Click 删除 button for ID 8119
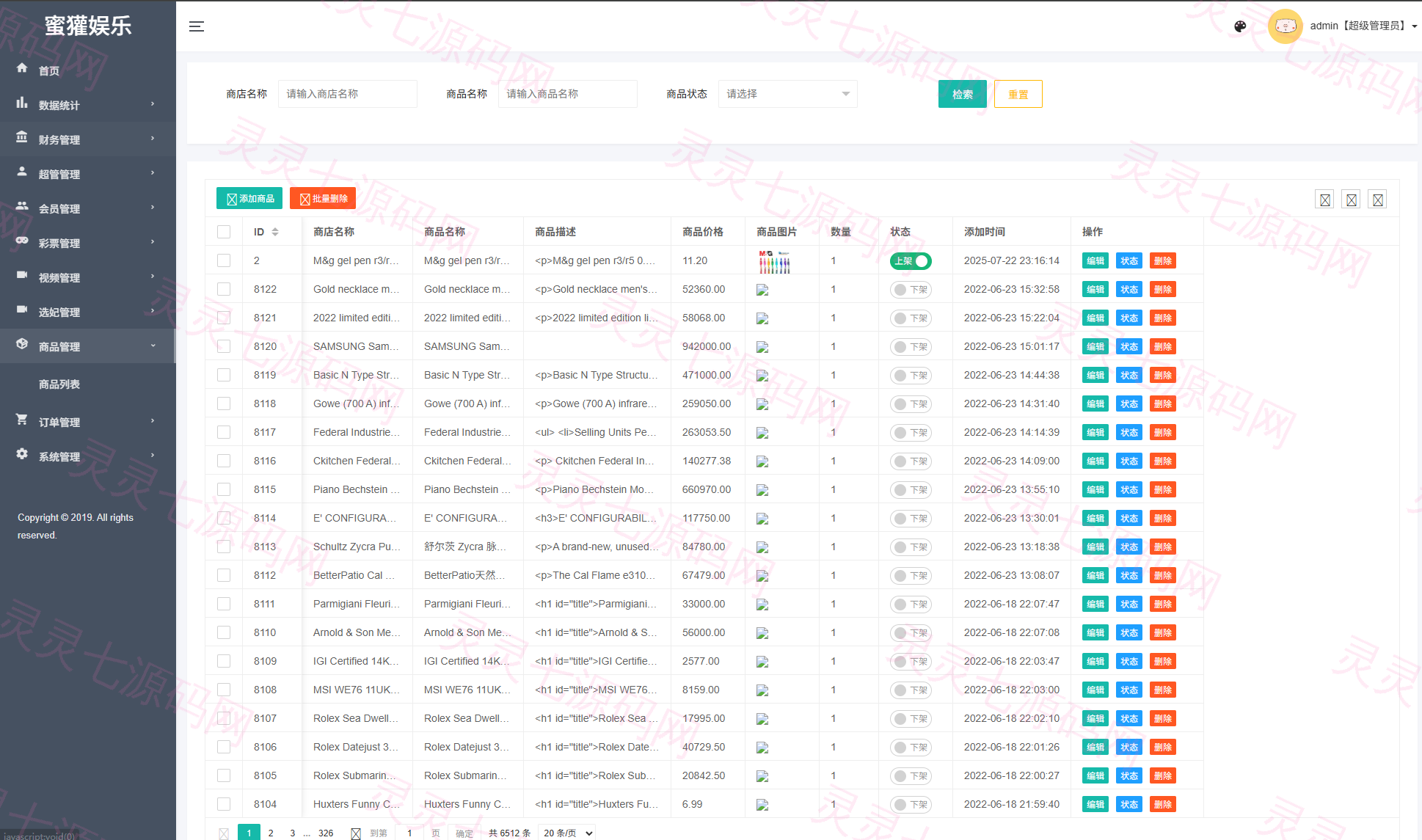Viewport: 1422px width, 840px height. pyautogui.click(x=1162, y=375)
